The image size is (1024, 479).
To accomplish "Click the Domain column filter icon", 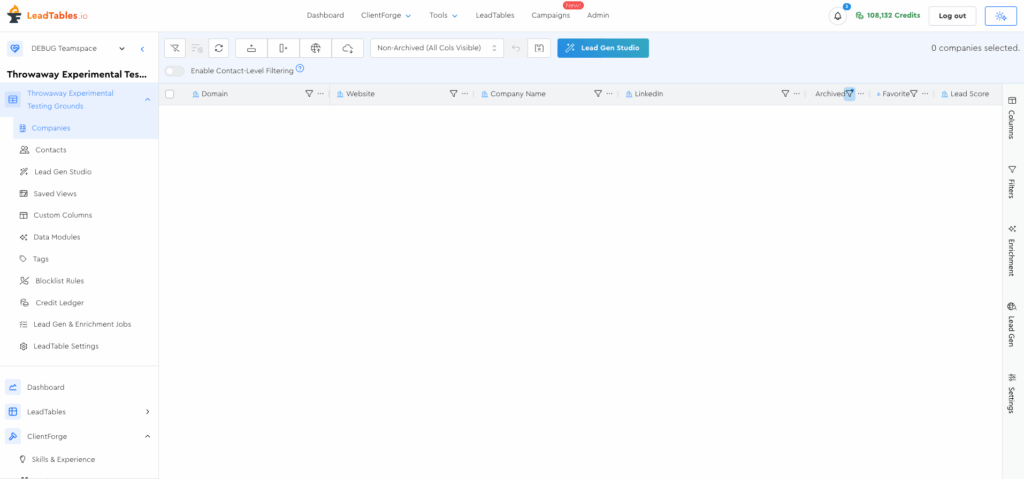I will pyautogui.click(x=309, y=94).
